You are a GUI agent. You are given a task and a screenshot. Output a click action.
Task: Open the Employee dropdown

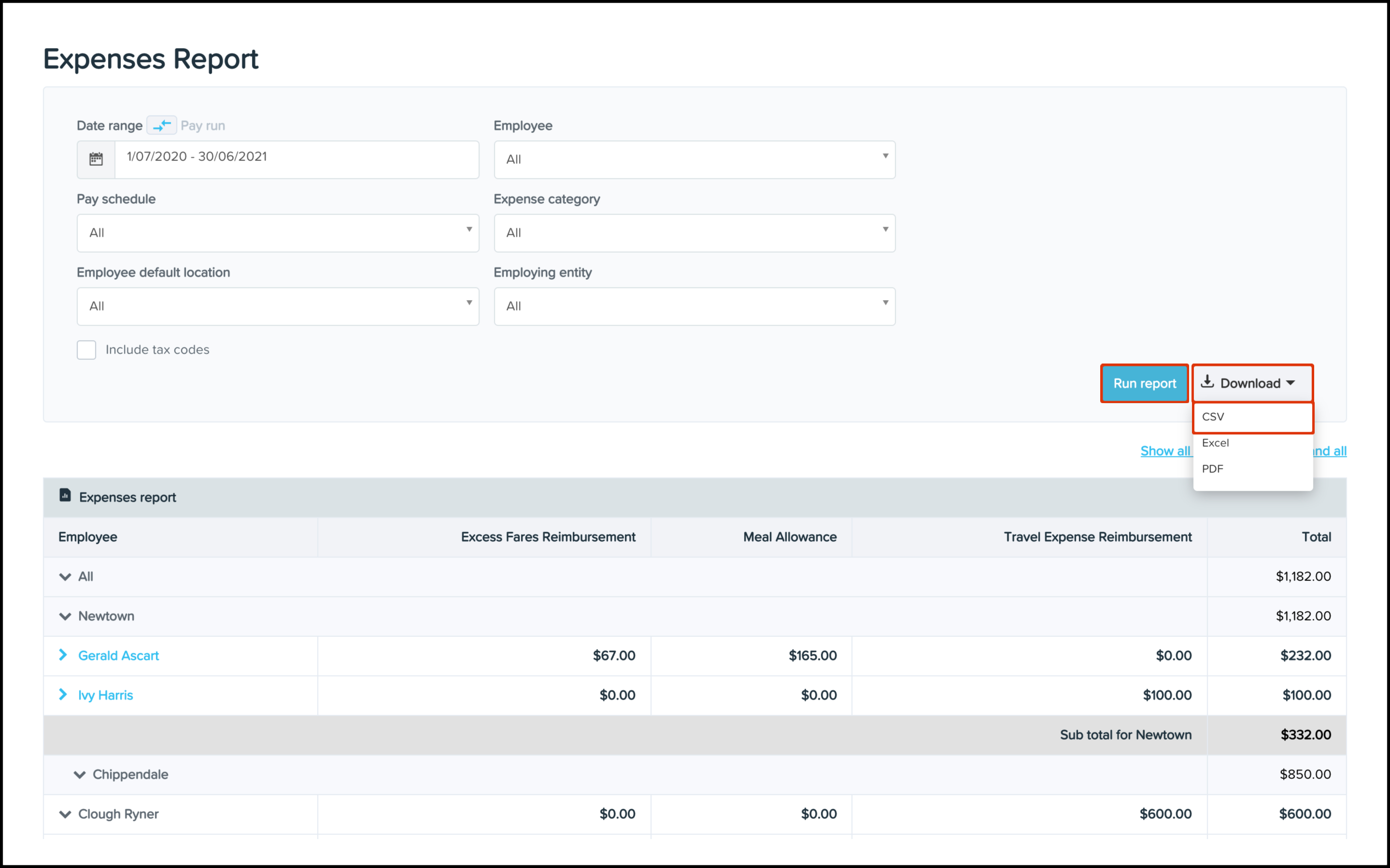pyautogui.click(x=694, y=160)
